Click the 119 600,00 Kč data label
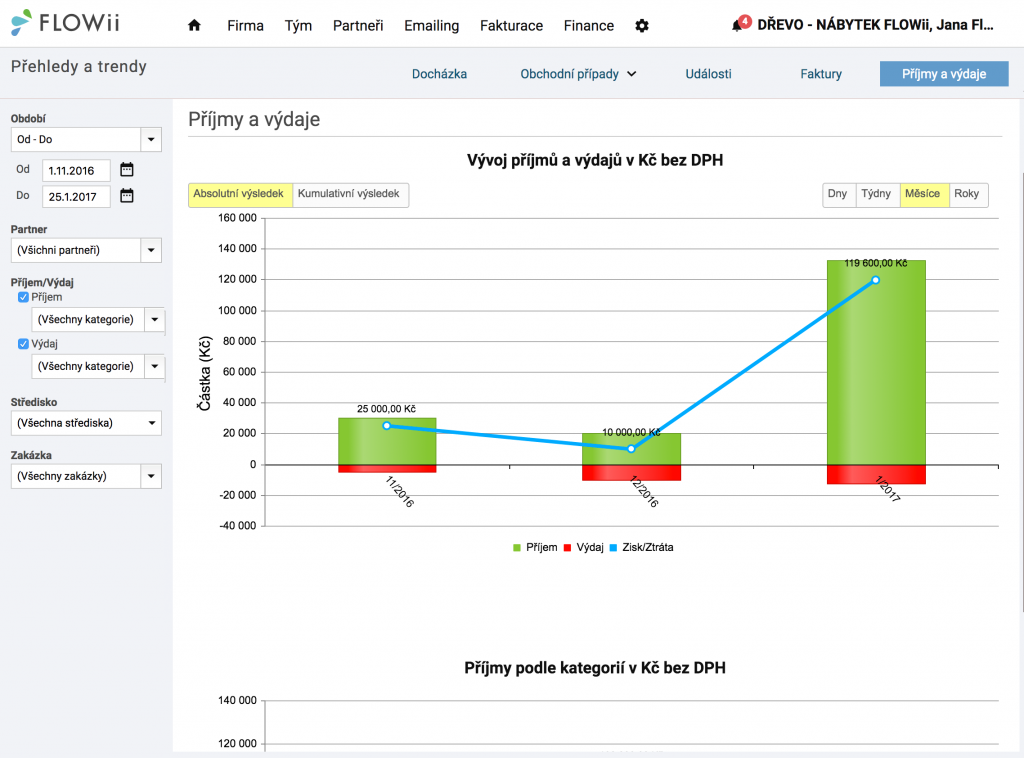Viewport: 1024px width, 758px height. [x=876, y=263]
